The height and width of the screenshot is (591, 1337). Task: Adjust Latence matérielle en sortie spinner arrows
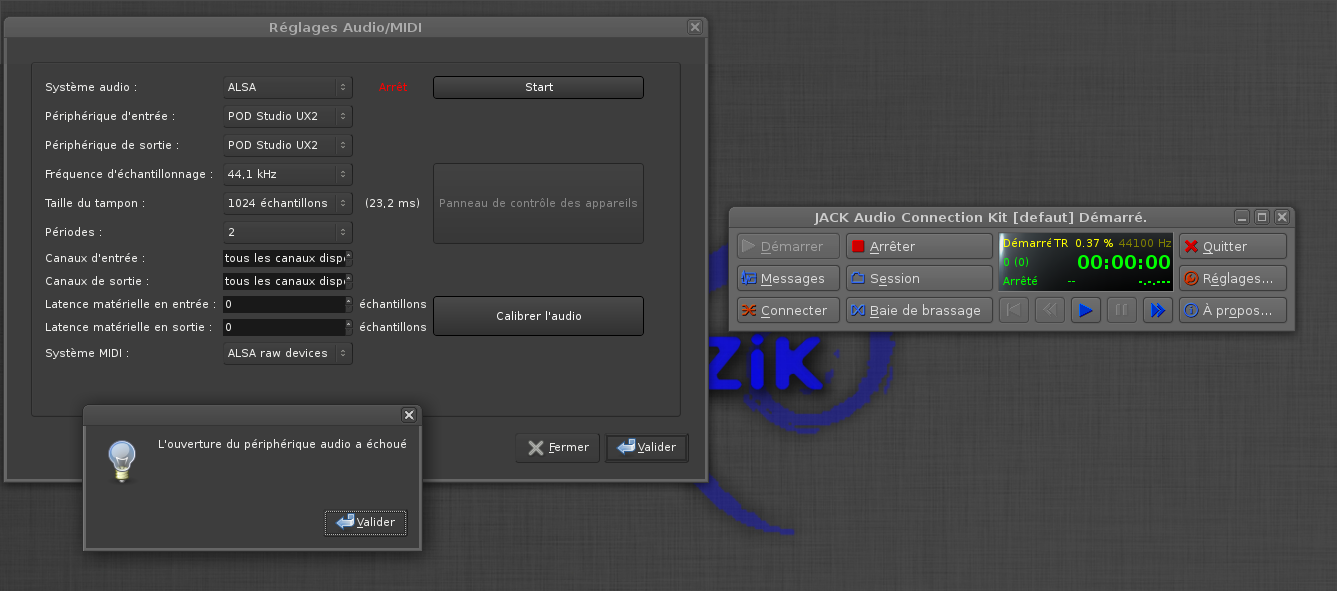[349, 327]
